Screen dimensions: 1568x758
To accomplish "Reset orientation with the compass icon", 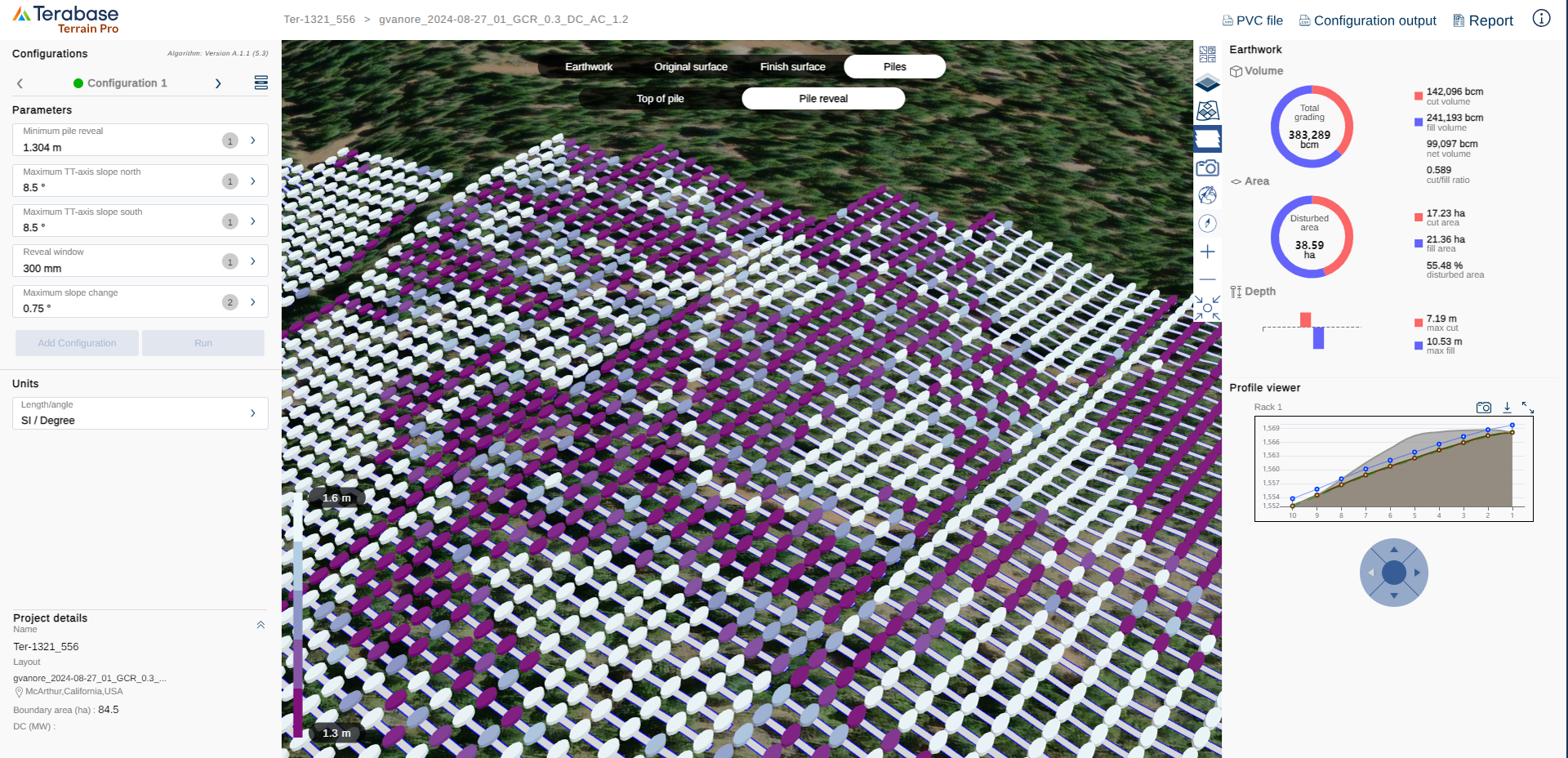I will 1207,223.
